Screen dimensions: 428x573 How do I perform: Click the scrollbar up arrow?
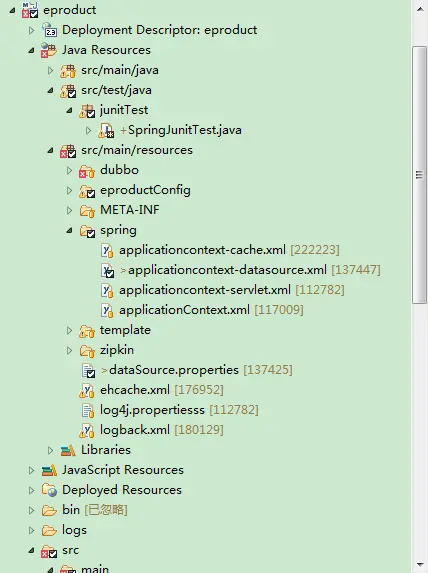point(420,9)
